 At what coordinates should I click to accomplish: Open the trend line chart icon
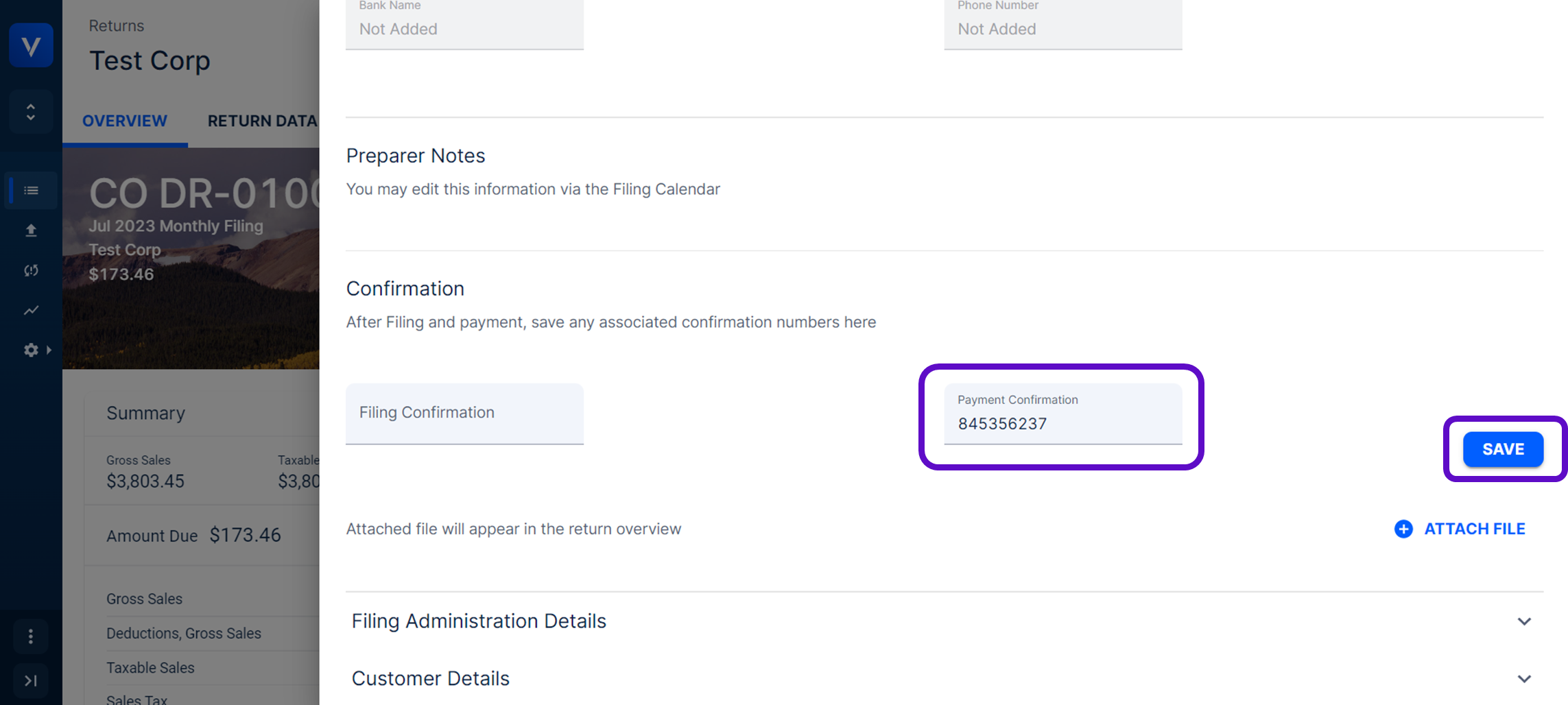tap(31, 310)
